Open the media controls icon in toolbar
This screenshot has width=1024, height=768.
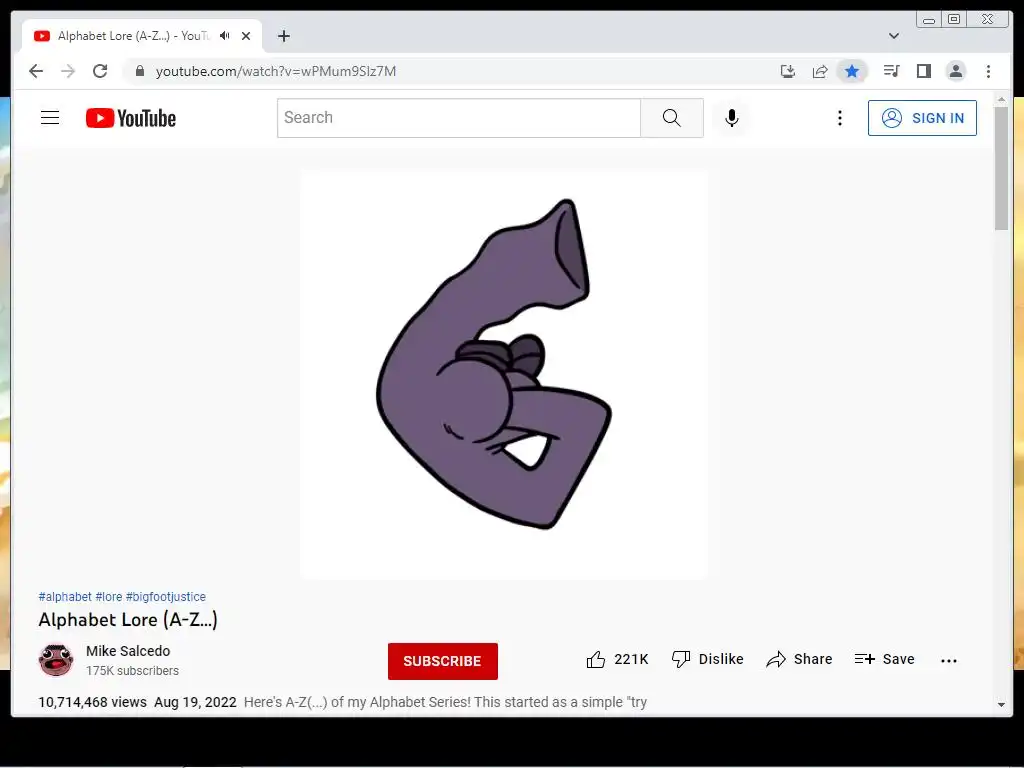[x=891, y=71]
